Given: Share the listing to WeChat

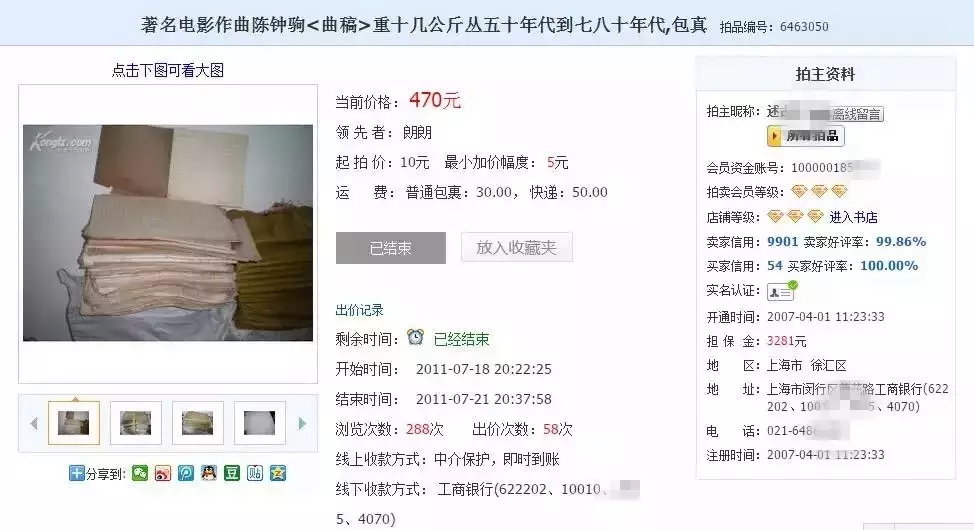Looking at the screenshot, I should point(140,473).
